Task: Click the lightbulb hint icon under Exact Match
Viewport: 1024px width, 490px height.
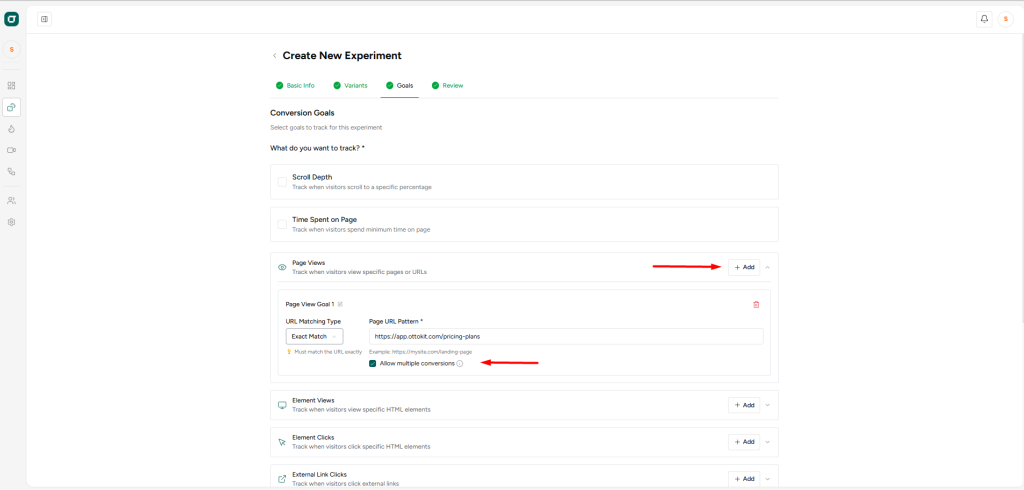Action: coord(289,351)
